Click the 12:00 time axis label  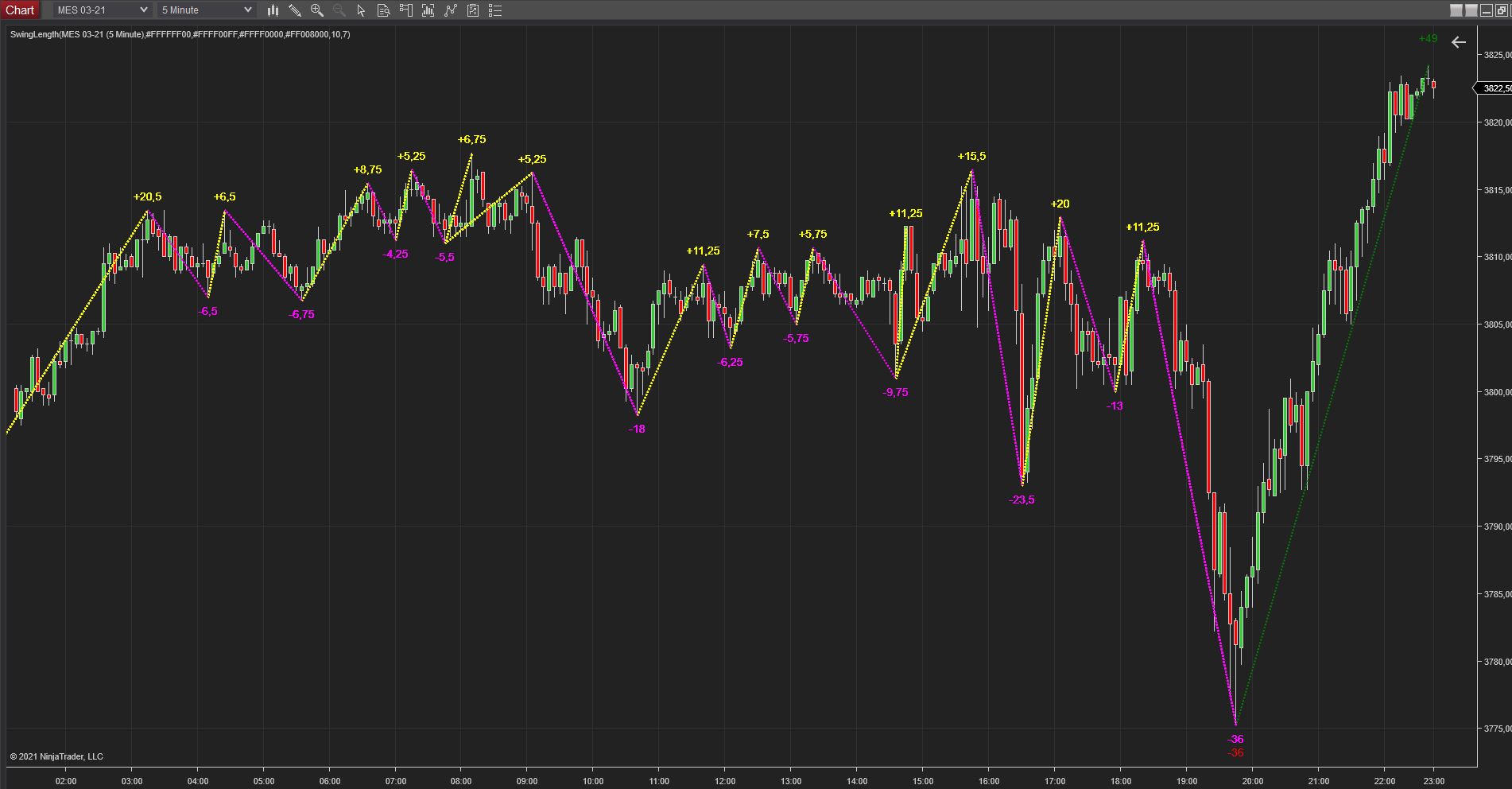[725, 781]
